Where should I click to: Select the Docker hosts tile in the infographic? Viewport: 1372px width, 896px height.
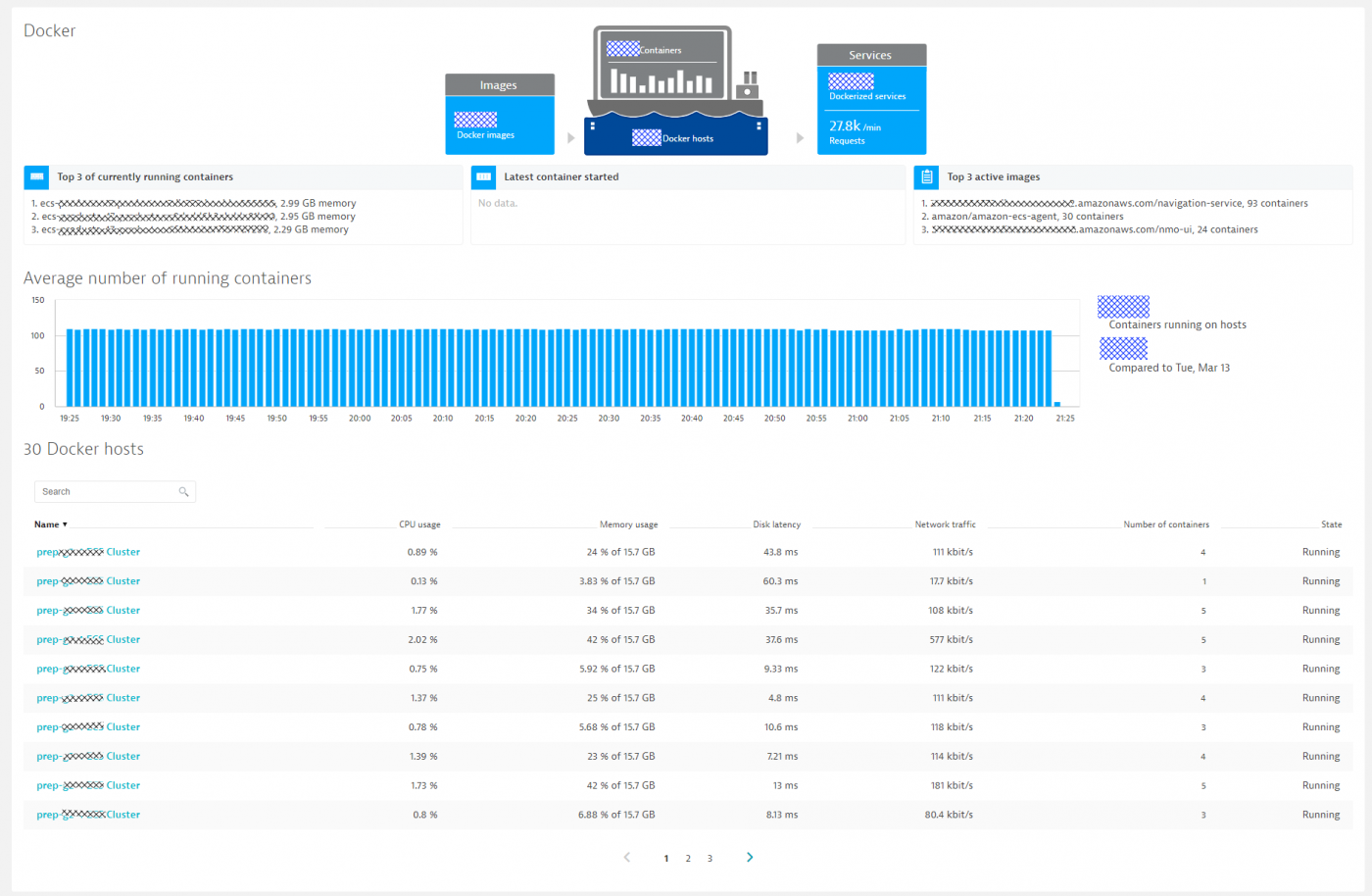[x=676, y=137]
